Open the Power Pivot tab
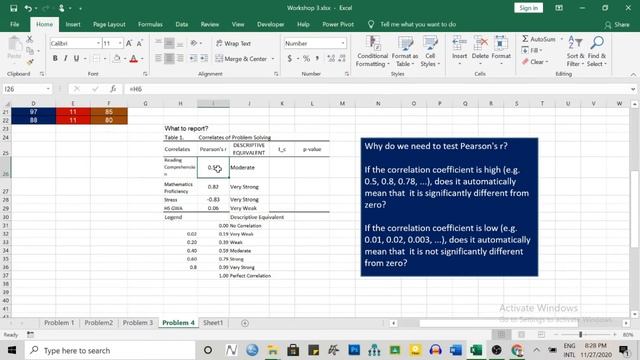 coord(338,24)
